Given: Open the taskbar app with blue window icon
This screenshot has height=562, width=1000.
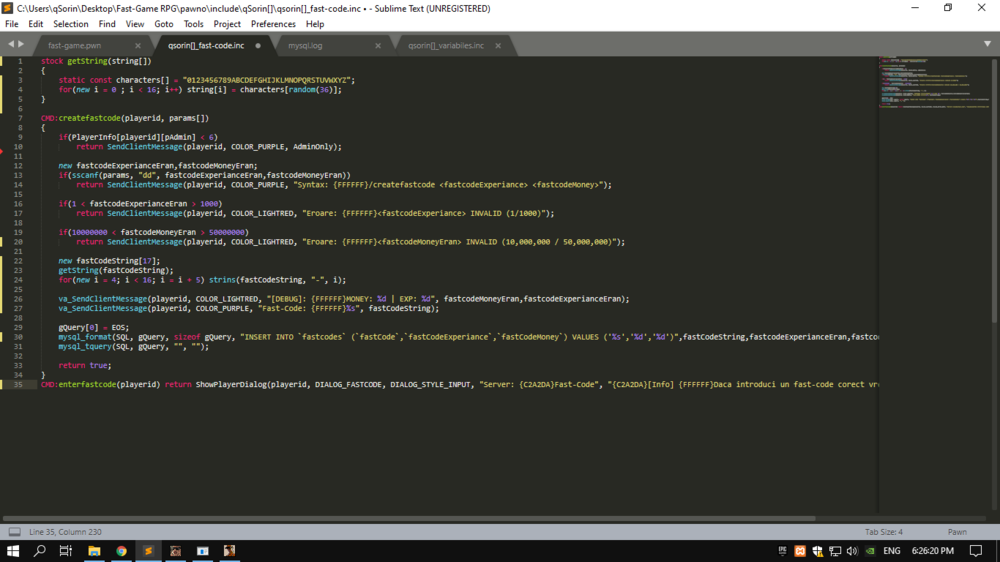Looking at the screenshot, I should 202,551.
